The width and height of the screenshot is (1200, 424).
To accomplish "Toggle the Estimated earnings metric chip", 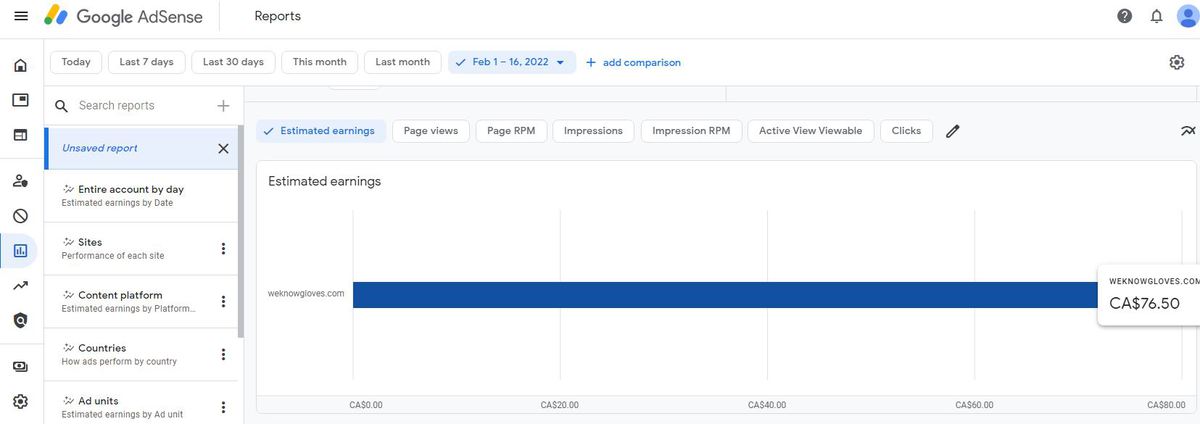I will pyautogui.click(x=321, y=131).
